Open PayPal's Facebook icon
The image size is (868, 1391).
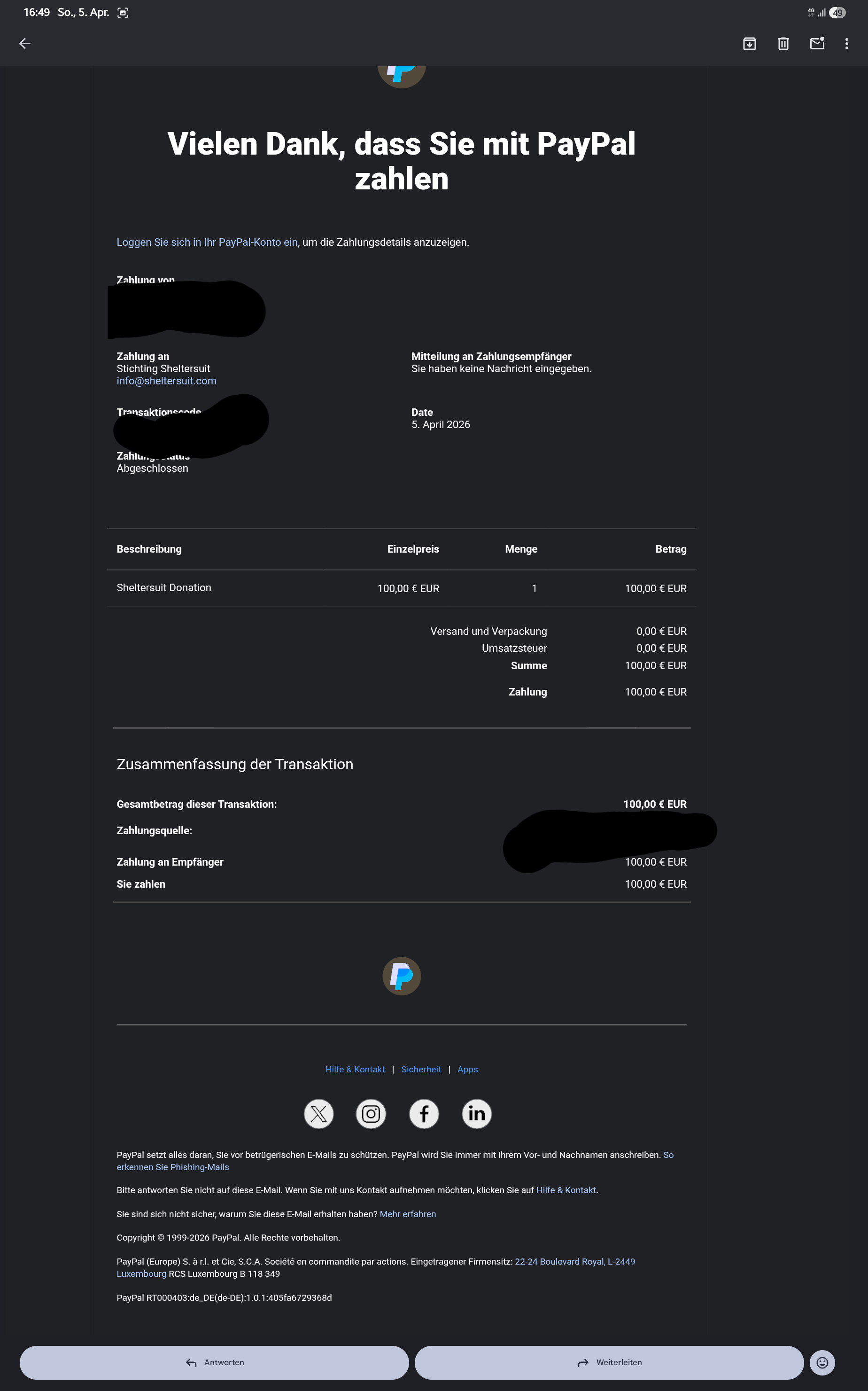(424, 1114)
